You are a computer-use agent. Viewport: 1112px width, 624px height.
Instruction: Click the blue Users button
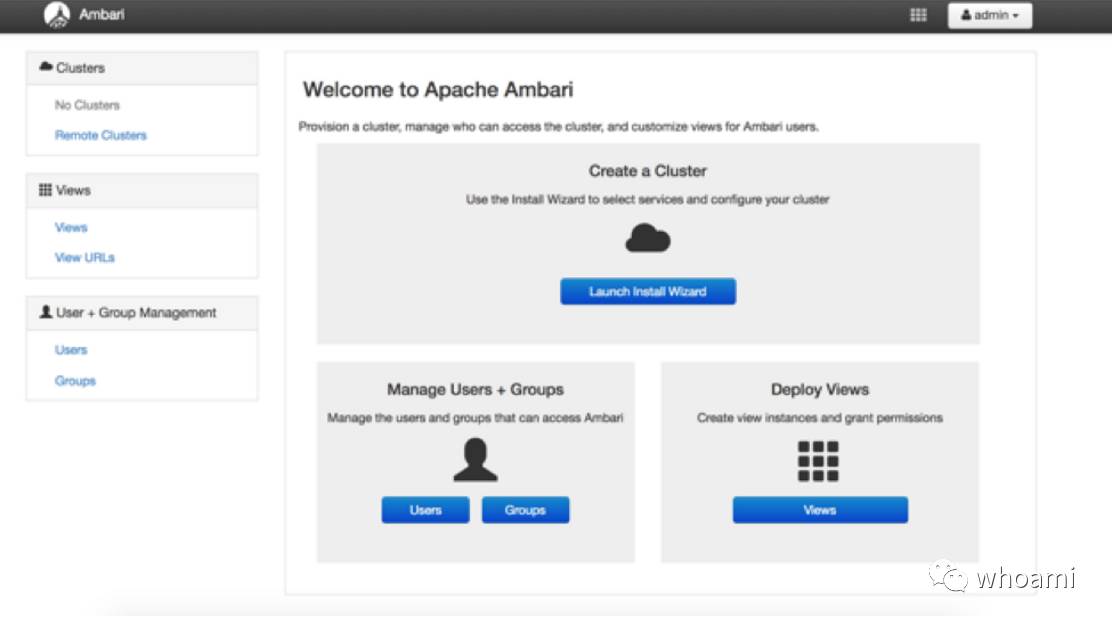pyautogui.click(x=426, y=510)
